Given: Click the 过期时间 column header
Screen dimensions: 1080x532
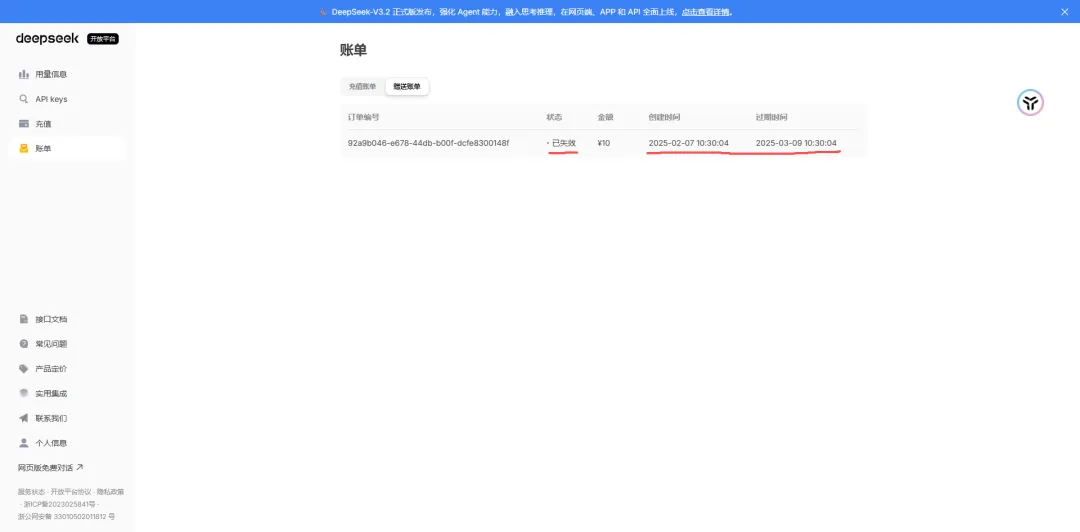Looking at the screenshot, I should tap(771, 117).
